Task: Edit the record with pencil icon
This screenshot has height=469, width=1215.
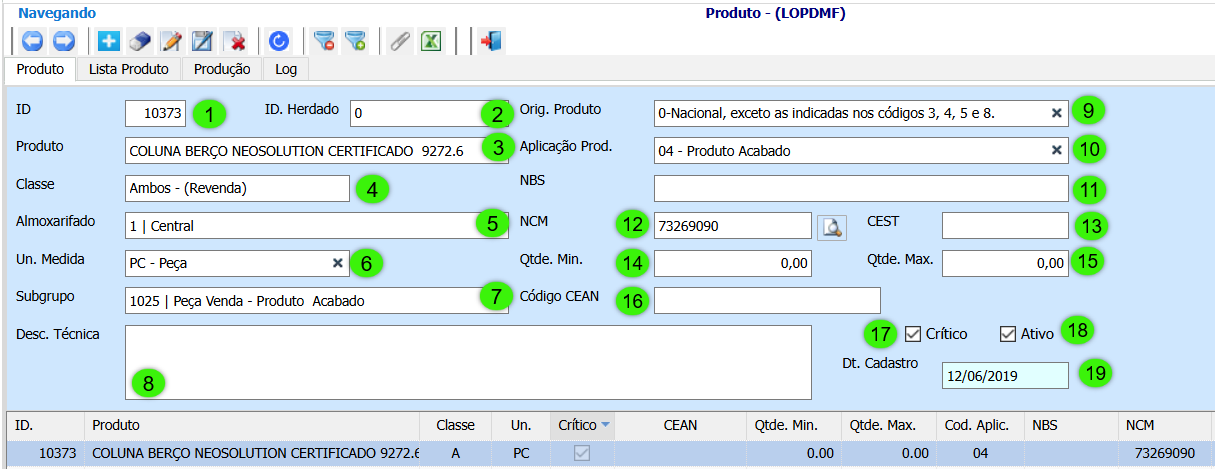Action: (171, 41)
